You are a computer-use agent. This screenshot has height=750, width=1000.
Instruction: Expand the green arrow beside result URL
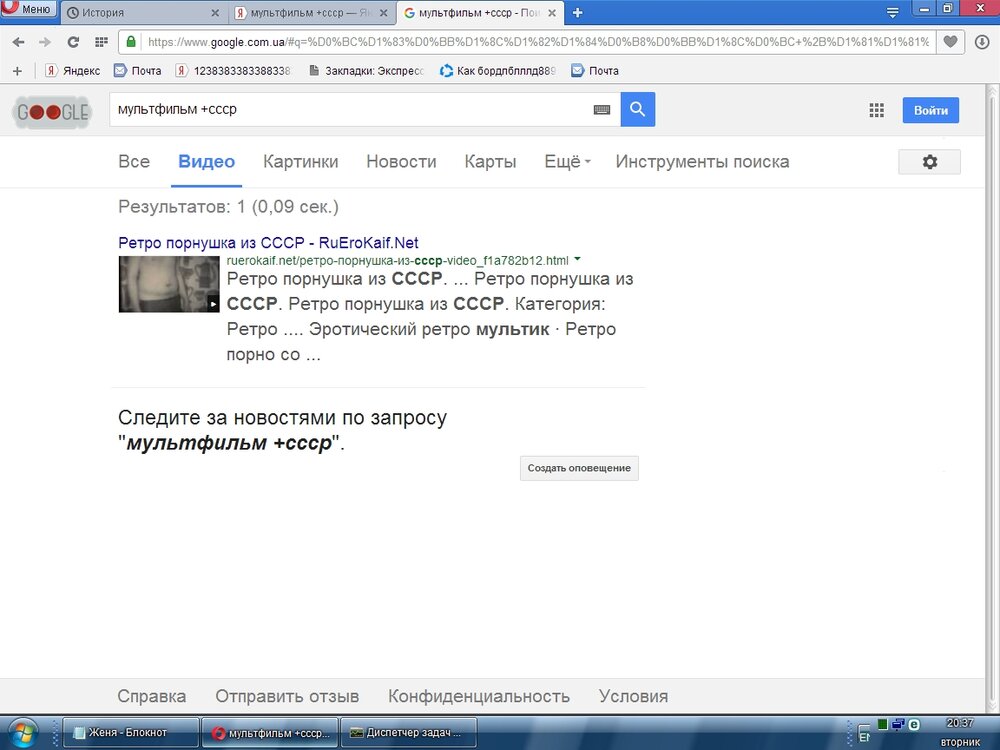[x=577, y=260]
